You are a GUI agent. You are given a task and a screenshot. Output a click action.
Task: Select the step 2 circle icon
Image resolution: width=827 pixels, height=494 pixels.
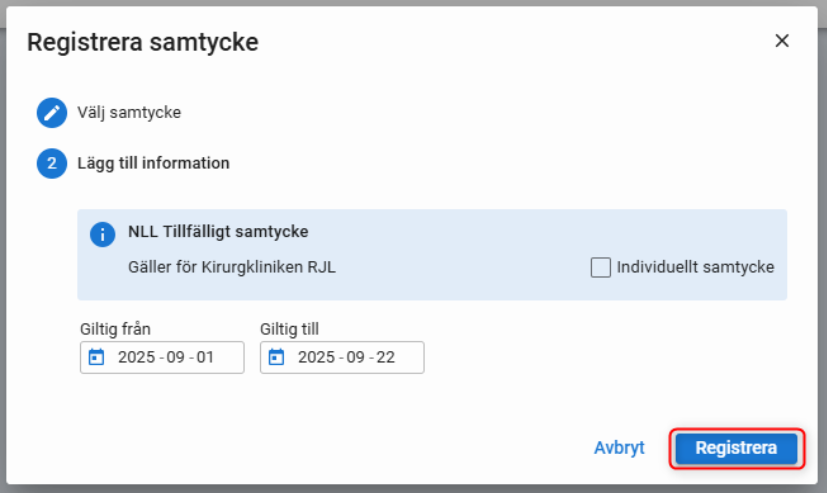pyautogui.click(x=51, y=163)
